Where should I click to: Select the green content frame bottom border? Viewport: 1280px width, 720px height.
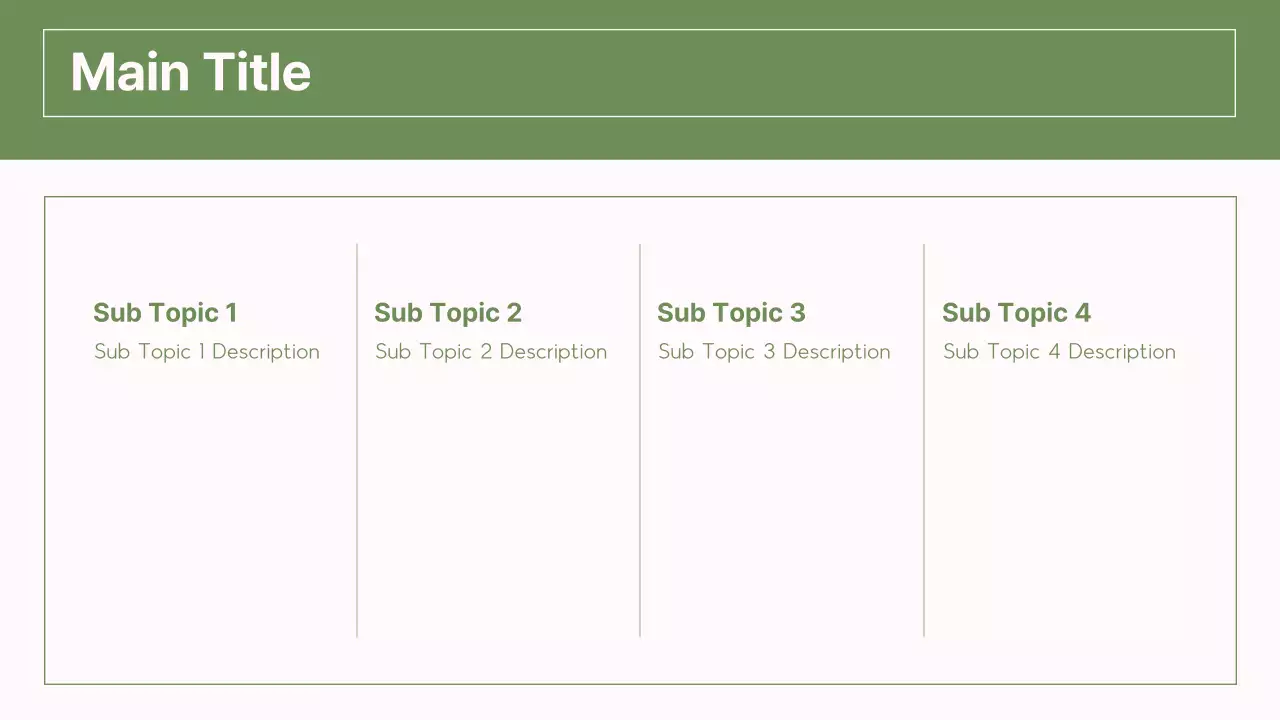tap(640, 684)
